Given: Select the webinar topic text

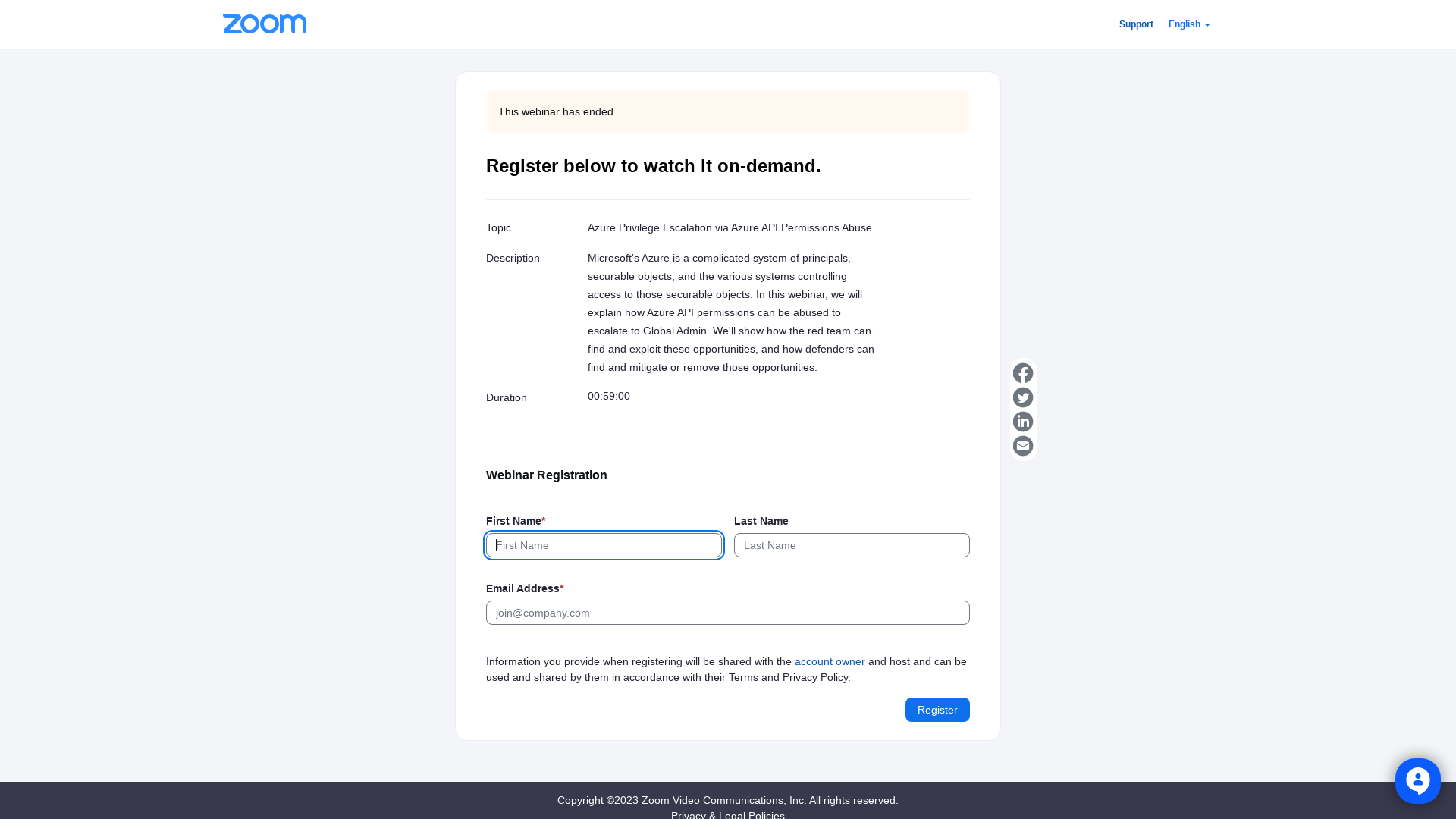Looking at the screenshot, I should pyautogui.click(x=730, y=227).
